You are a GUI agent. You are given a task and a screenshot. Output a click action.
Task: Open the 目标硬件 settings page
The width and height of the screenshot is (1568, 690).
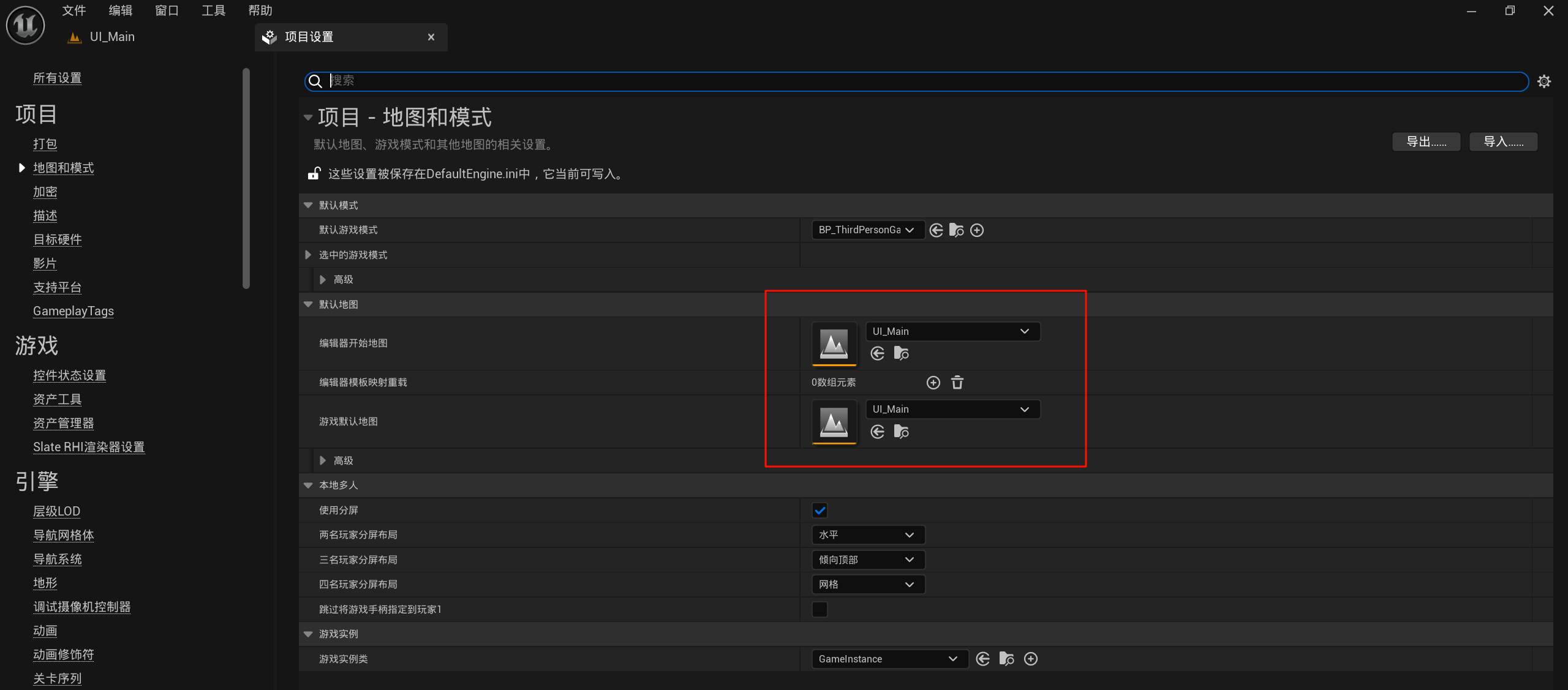57,239
